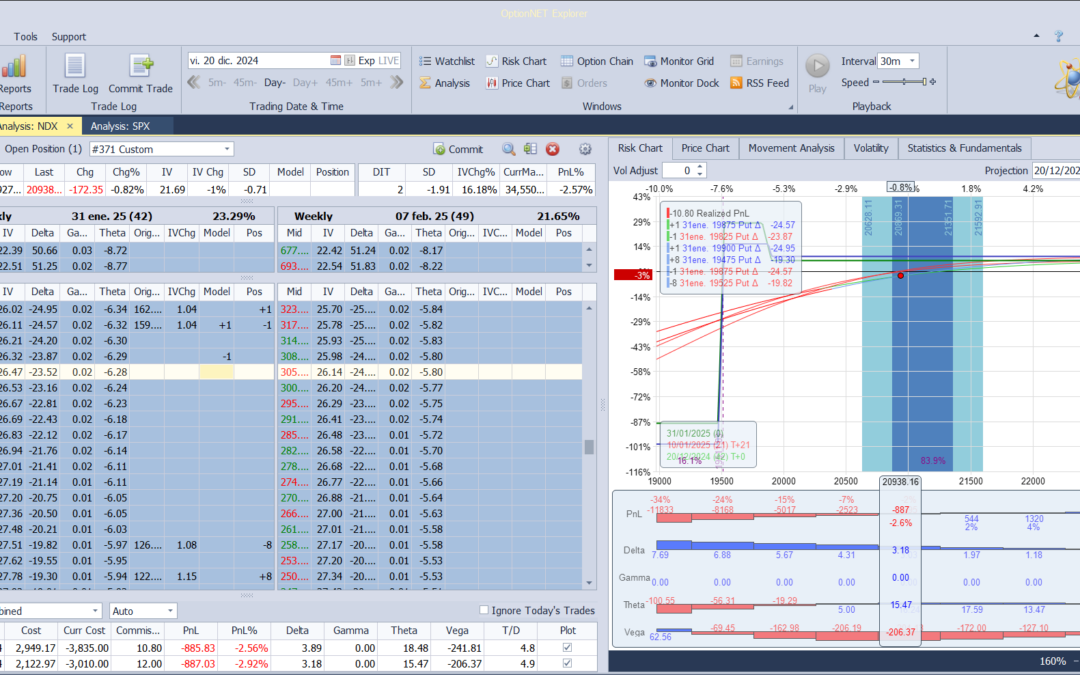
Task: Click the red delete position icon
Action: point(552,149)
